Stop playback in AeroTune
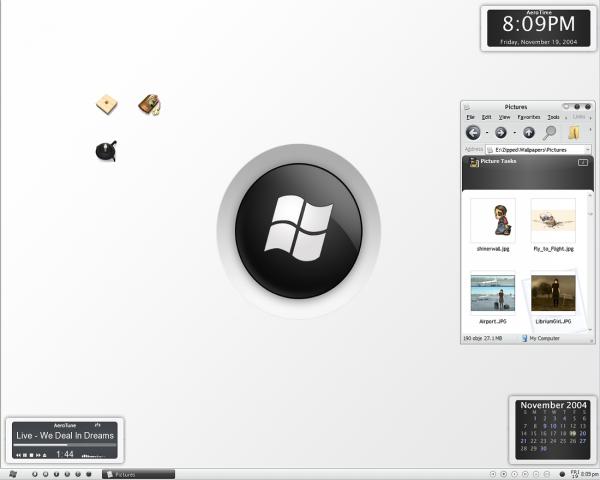This screenshot has width=600, height=480. (31, 455)
